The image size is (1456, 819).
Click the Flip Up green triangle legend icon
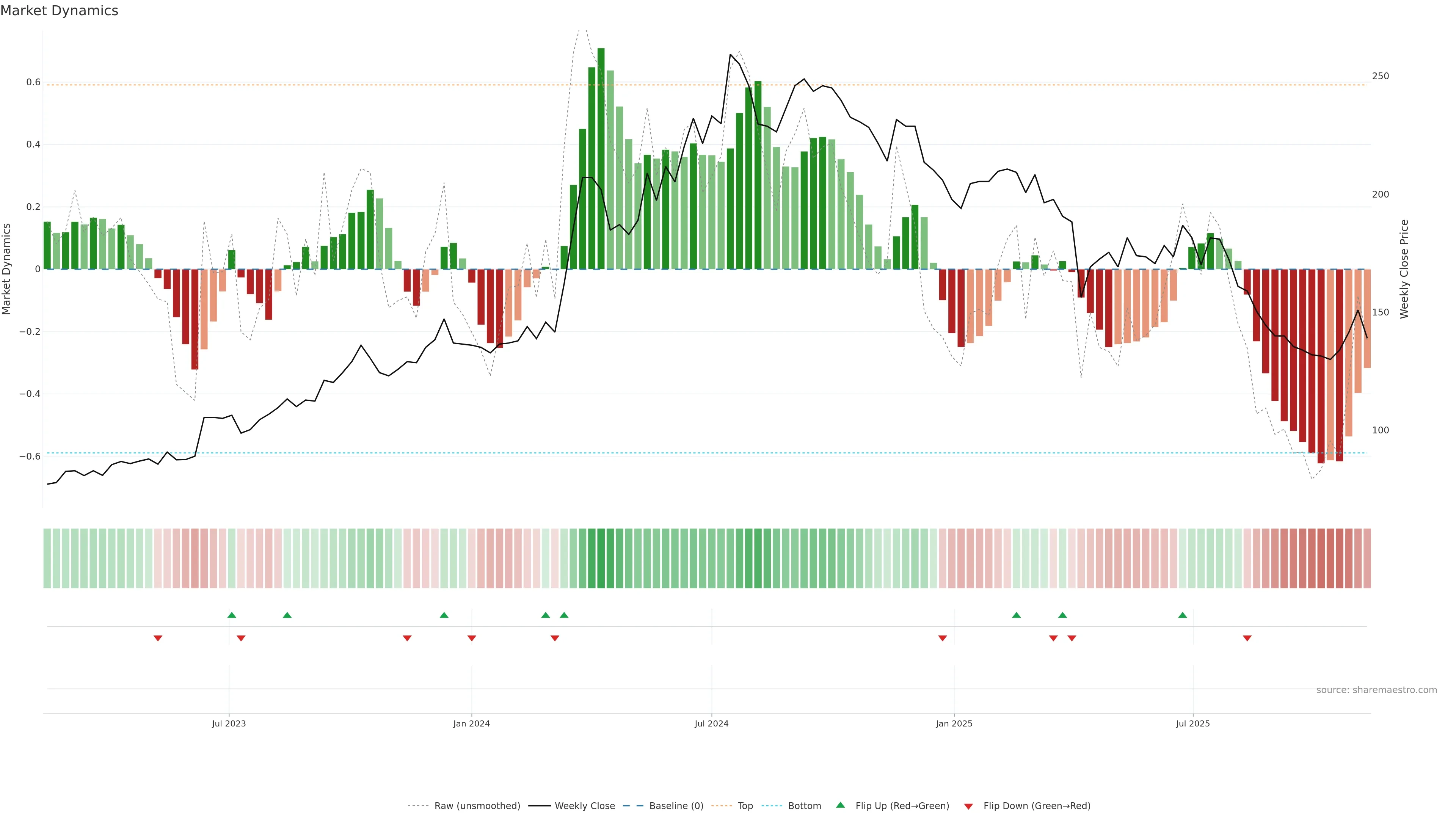[840, 805]
